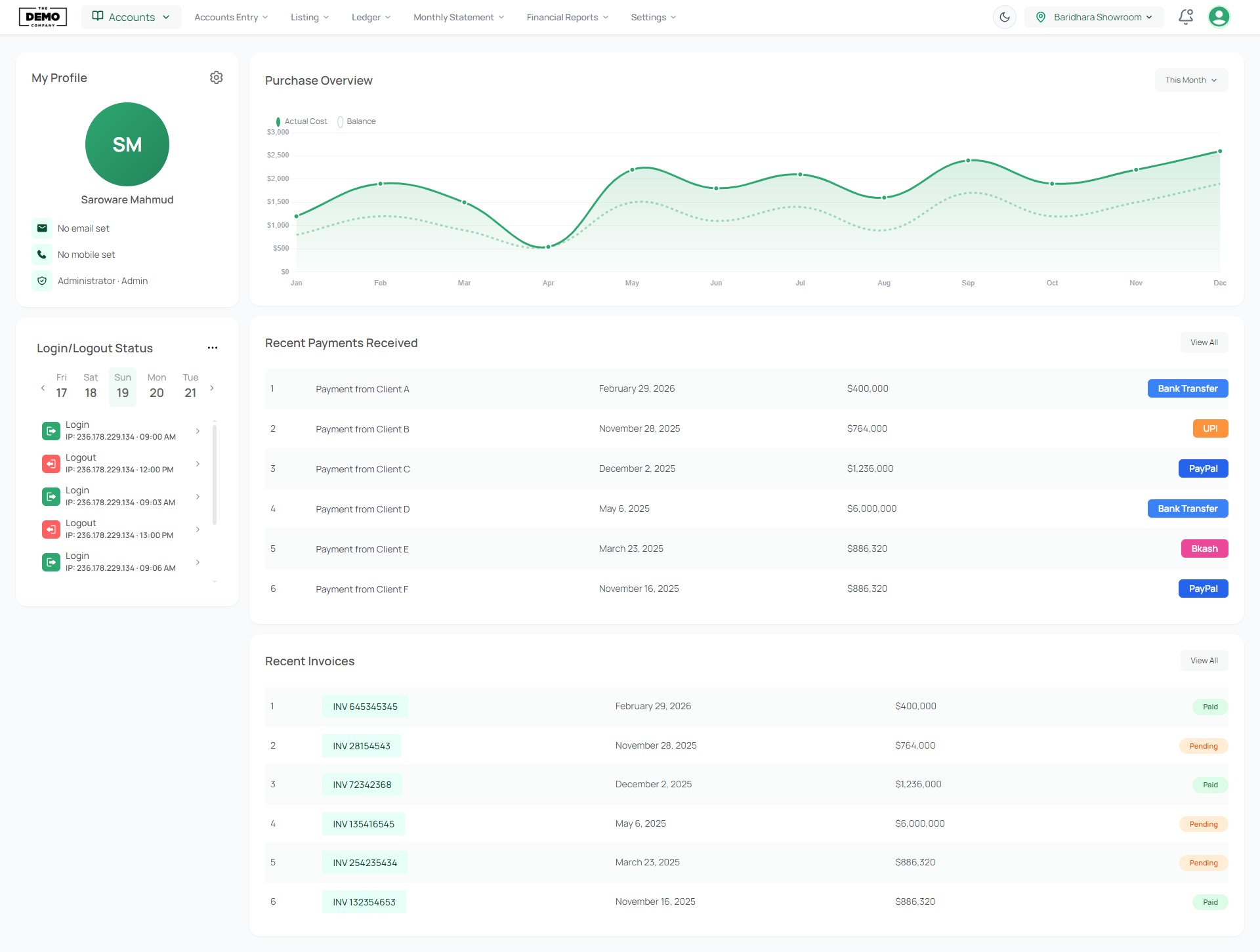View All recent payments received
Image resolution: width=1260 pixels, height=952 pixels.
1204,342
